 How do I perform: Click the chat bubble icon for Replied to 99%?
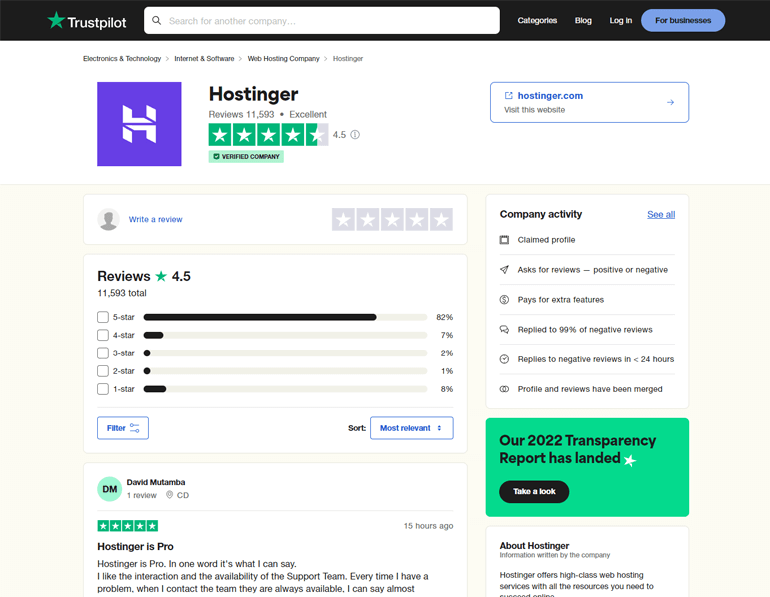click(x=504, y=329)
